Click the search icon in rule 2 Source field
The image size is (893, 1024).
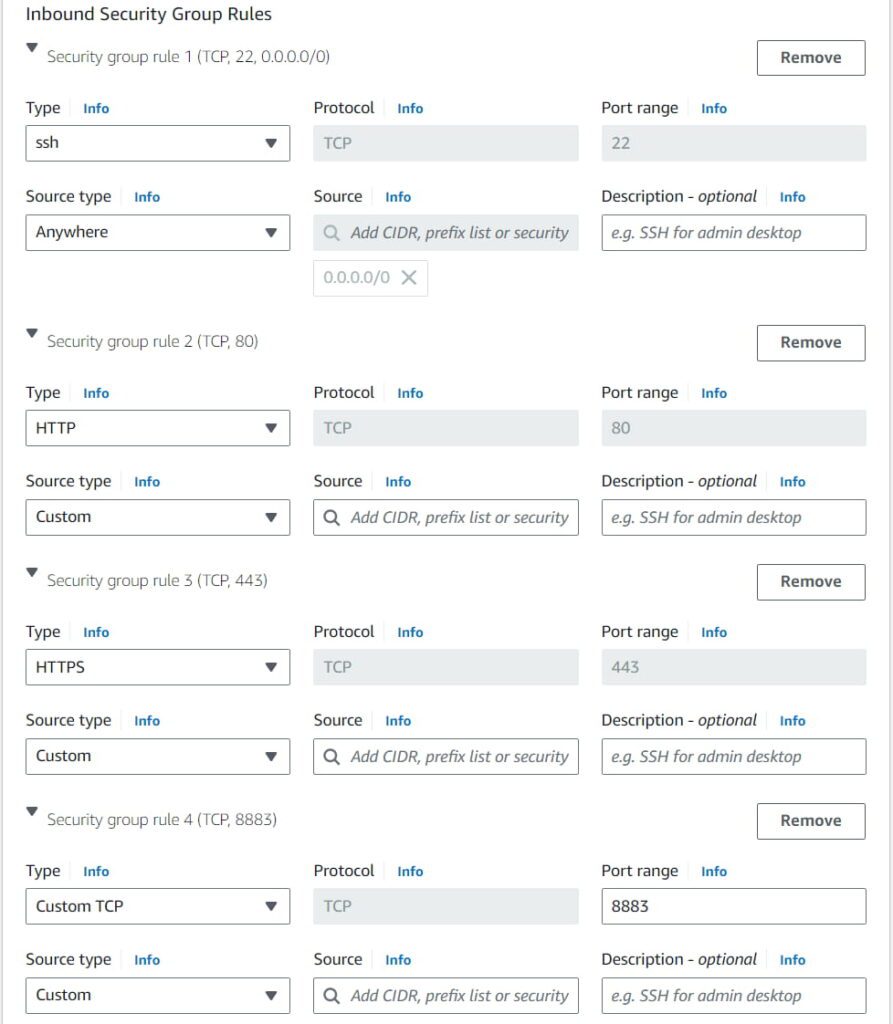tap(330, 517)
